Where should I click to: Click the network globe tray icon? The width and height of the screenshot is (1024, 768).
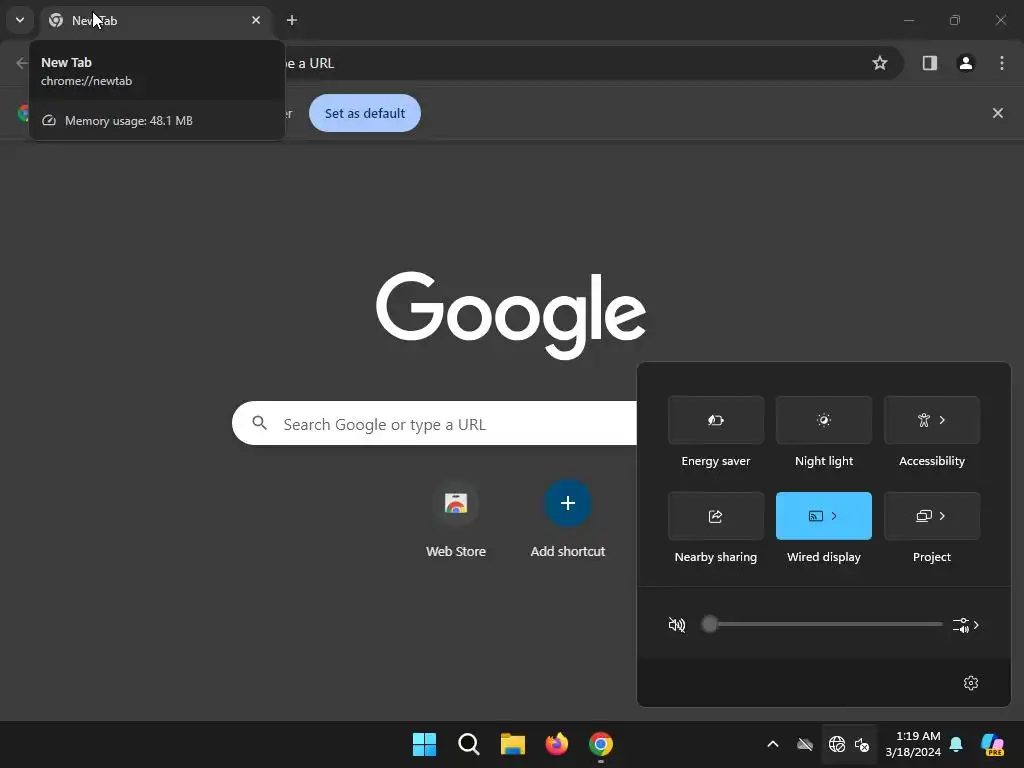pyautogui.click(x=837, y=744)
